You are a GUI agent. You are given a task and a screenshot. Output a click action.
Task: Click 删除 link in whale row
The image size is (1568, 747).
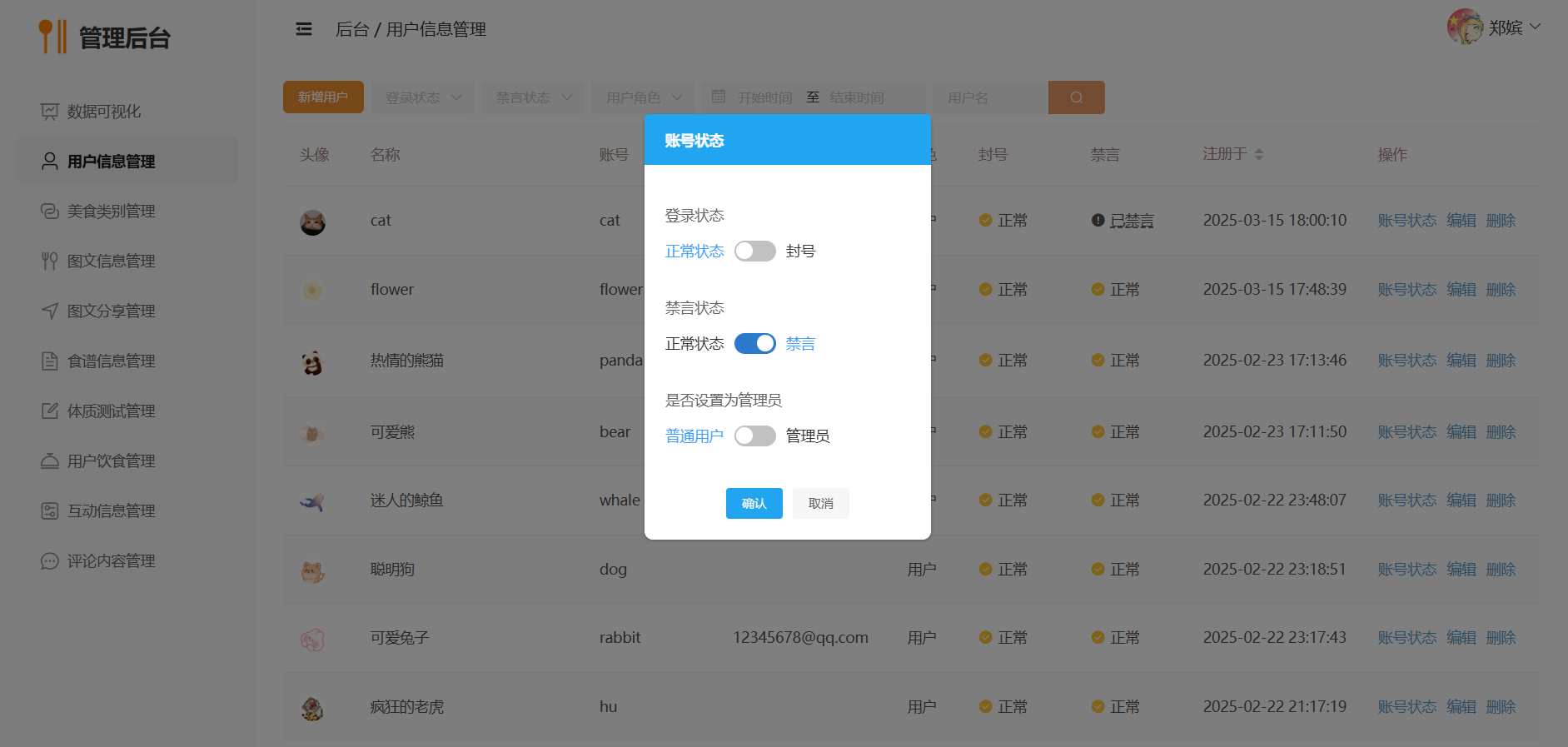(1501, 500)
